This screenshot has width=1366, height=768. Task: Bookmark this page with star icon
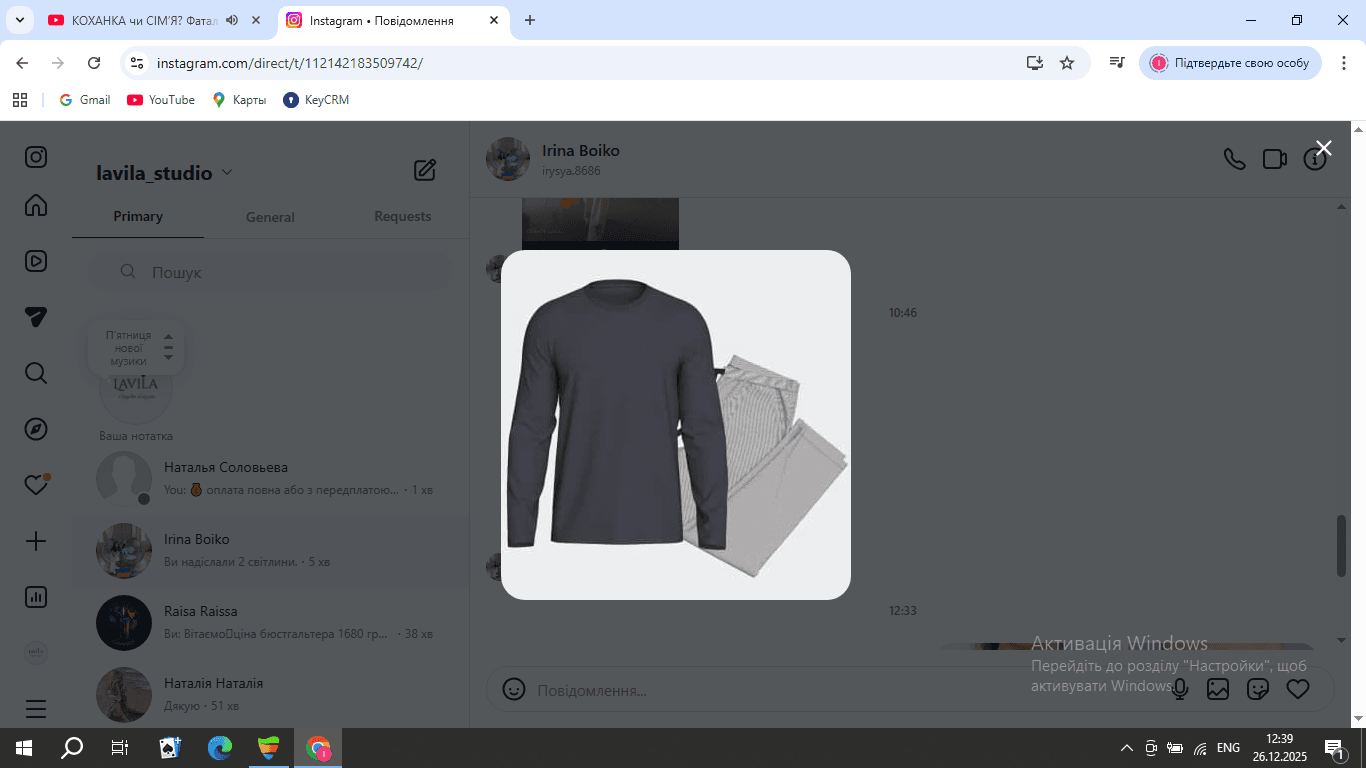pyautogui.click(x=1067, y=63)
